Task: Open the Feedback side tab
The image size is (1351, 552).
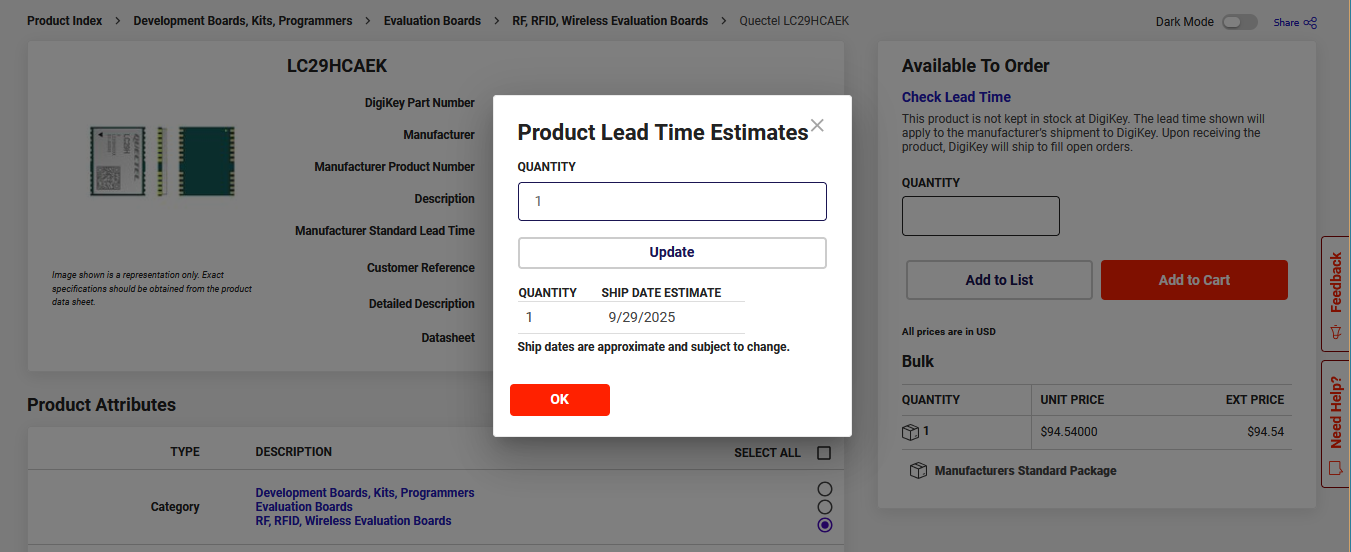Action: pyautogui.click(x=1335, y=296)
